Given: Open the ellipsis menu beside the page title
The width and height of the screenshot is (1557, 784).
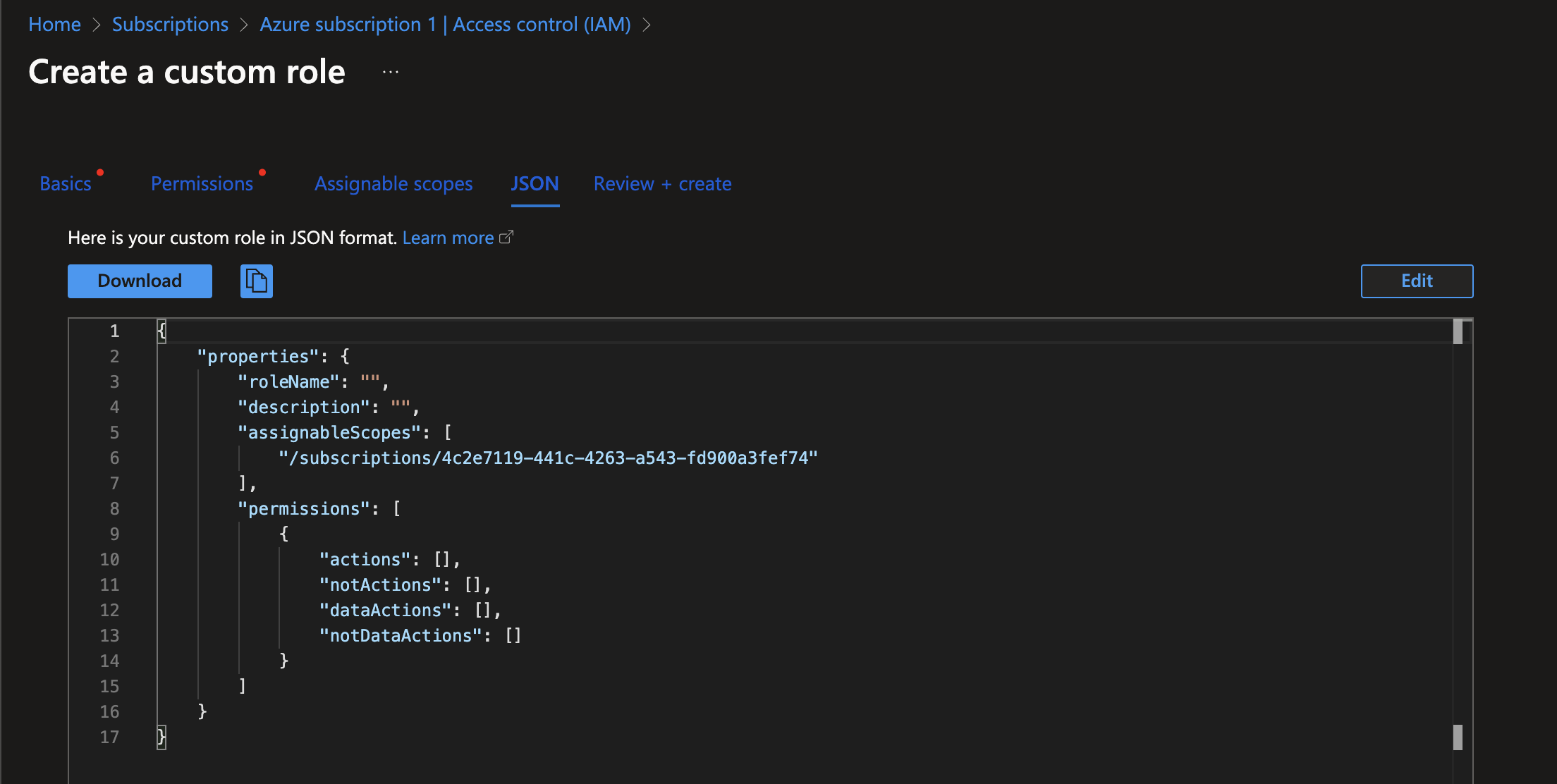Looking at the screenshot, I should pos(391,72).
